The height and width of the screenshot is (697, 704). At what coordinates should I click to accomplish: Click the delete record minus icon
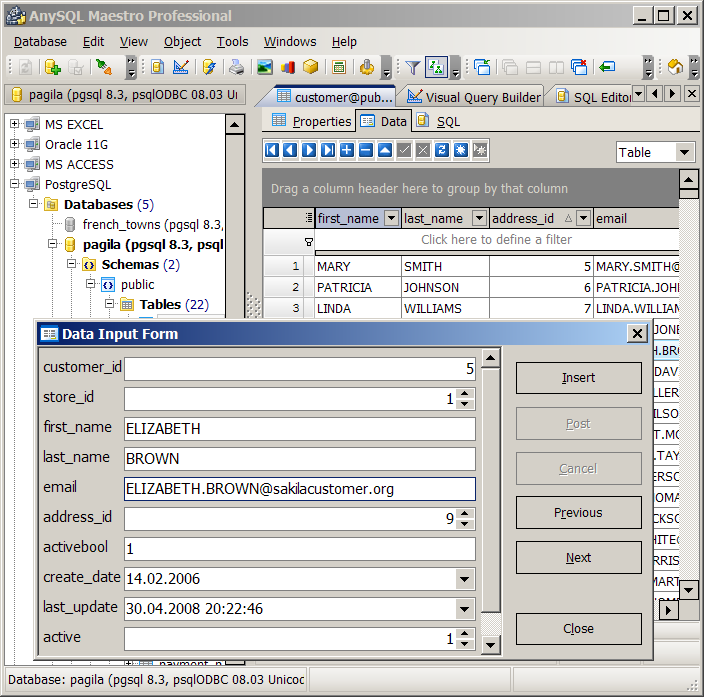pyautogui.click(x=366, y=150)
